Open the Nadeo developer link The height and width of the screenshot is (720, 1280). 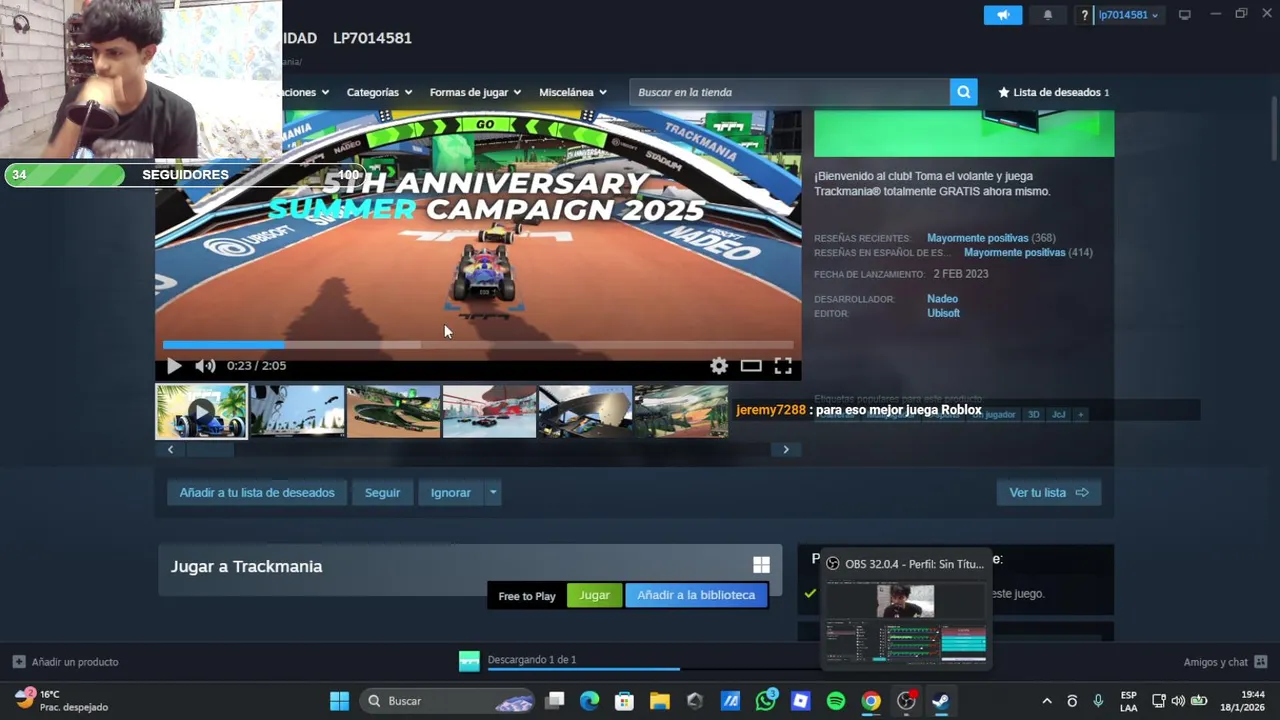coord(942,299)
